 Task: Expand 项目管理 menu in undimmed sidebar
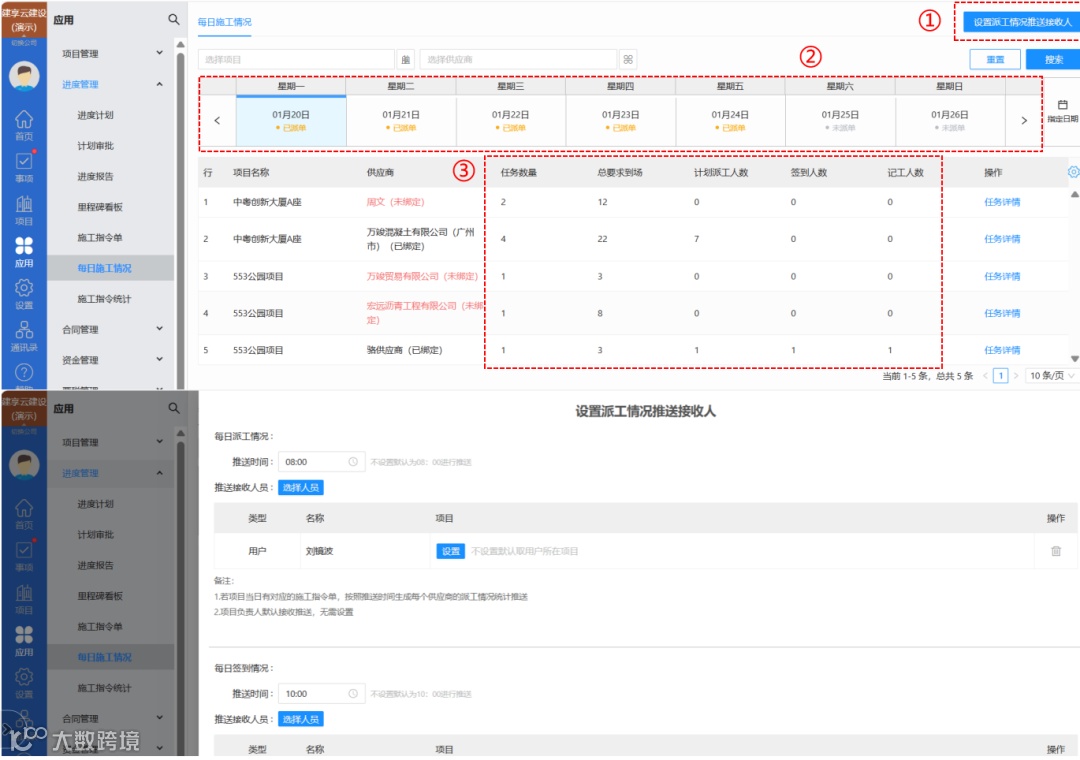[x=112, y=53]
